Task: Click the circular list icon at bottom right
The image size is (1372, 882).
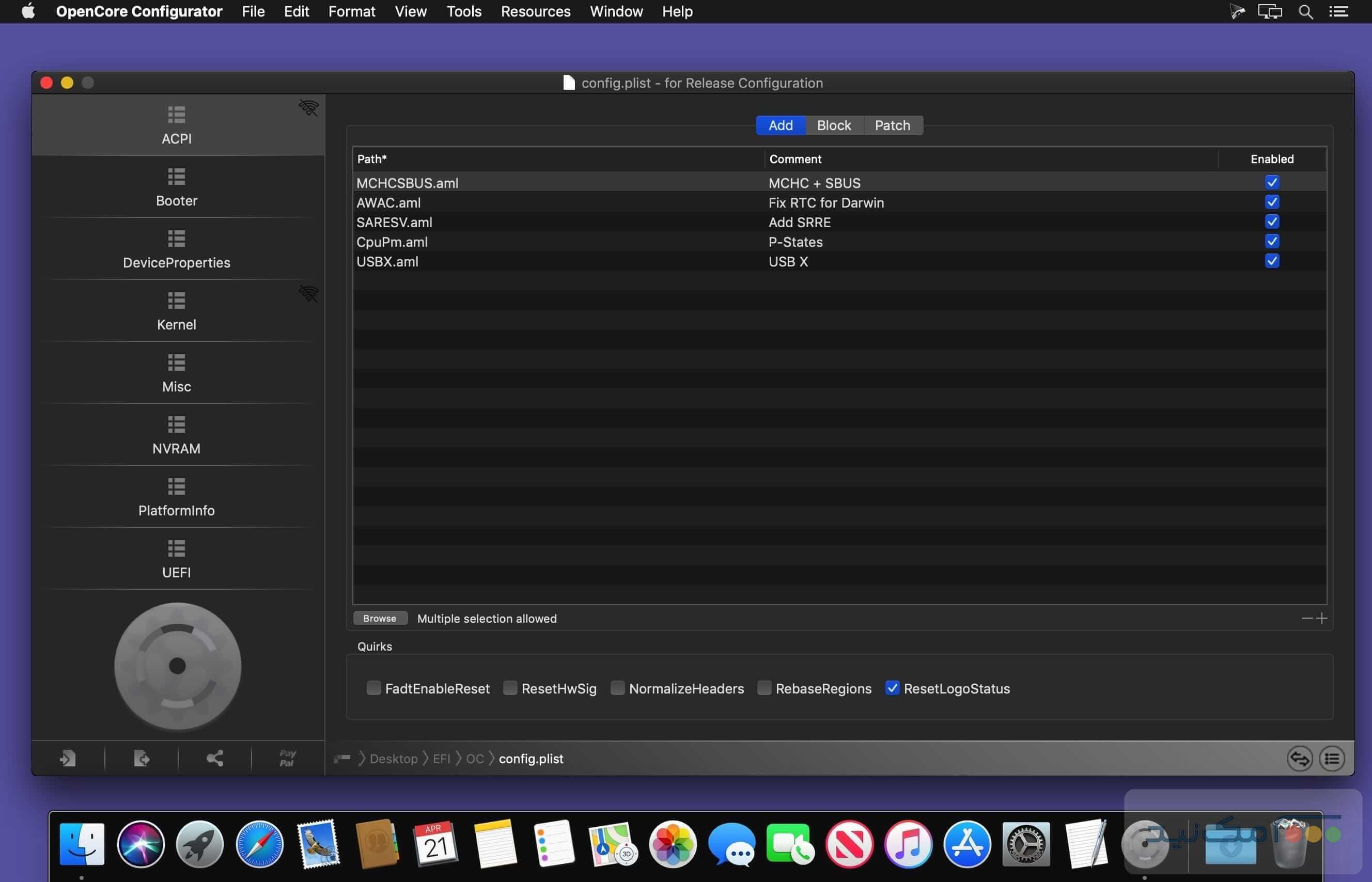Action: click(x=1332, y=758)
